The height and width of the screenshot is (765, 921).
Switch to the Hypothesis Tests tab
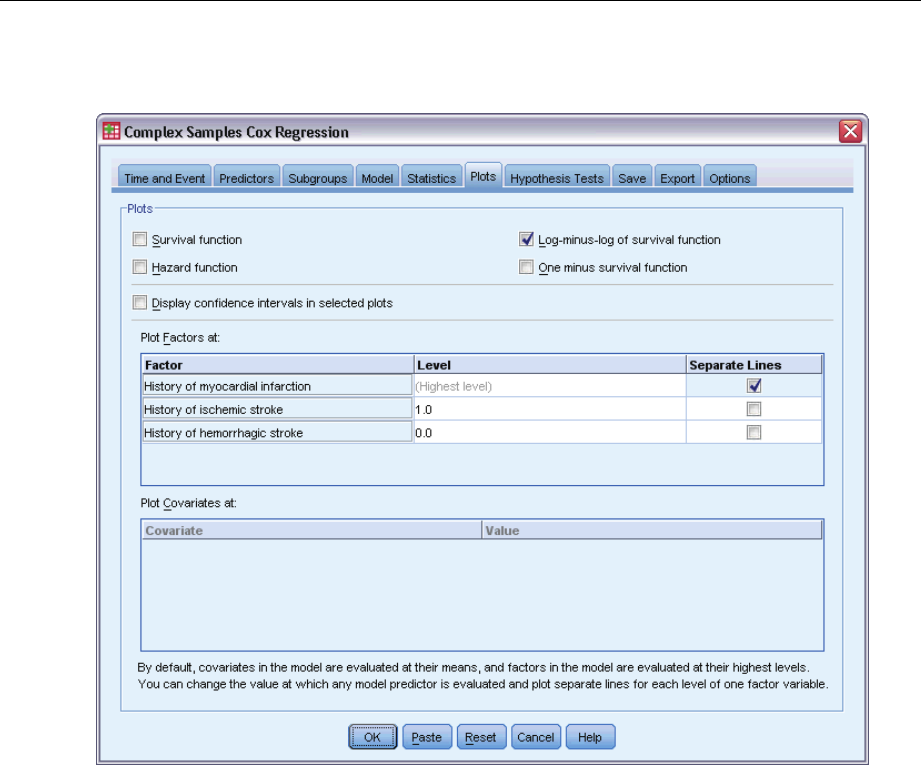coord(556,178)
